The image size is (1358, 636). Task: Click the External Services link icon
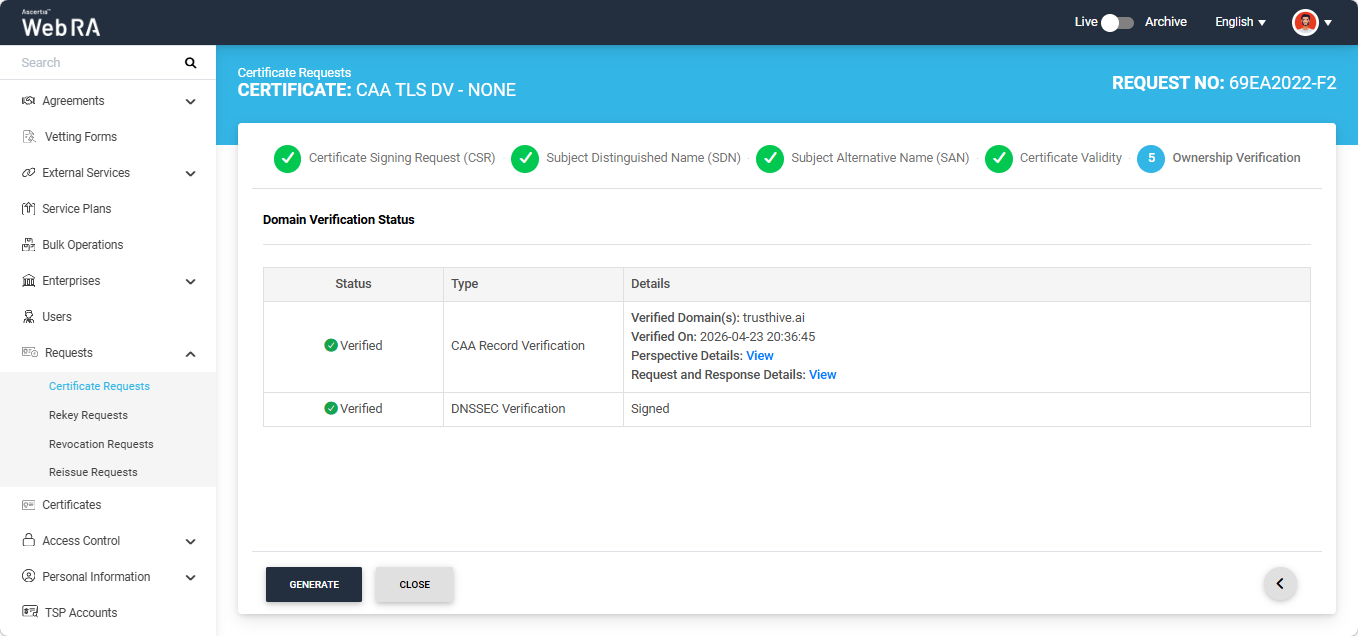(29, 173)
